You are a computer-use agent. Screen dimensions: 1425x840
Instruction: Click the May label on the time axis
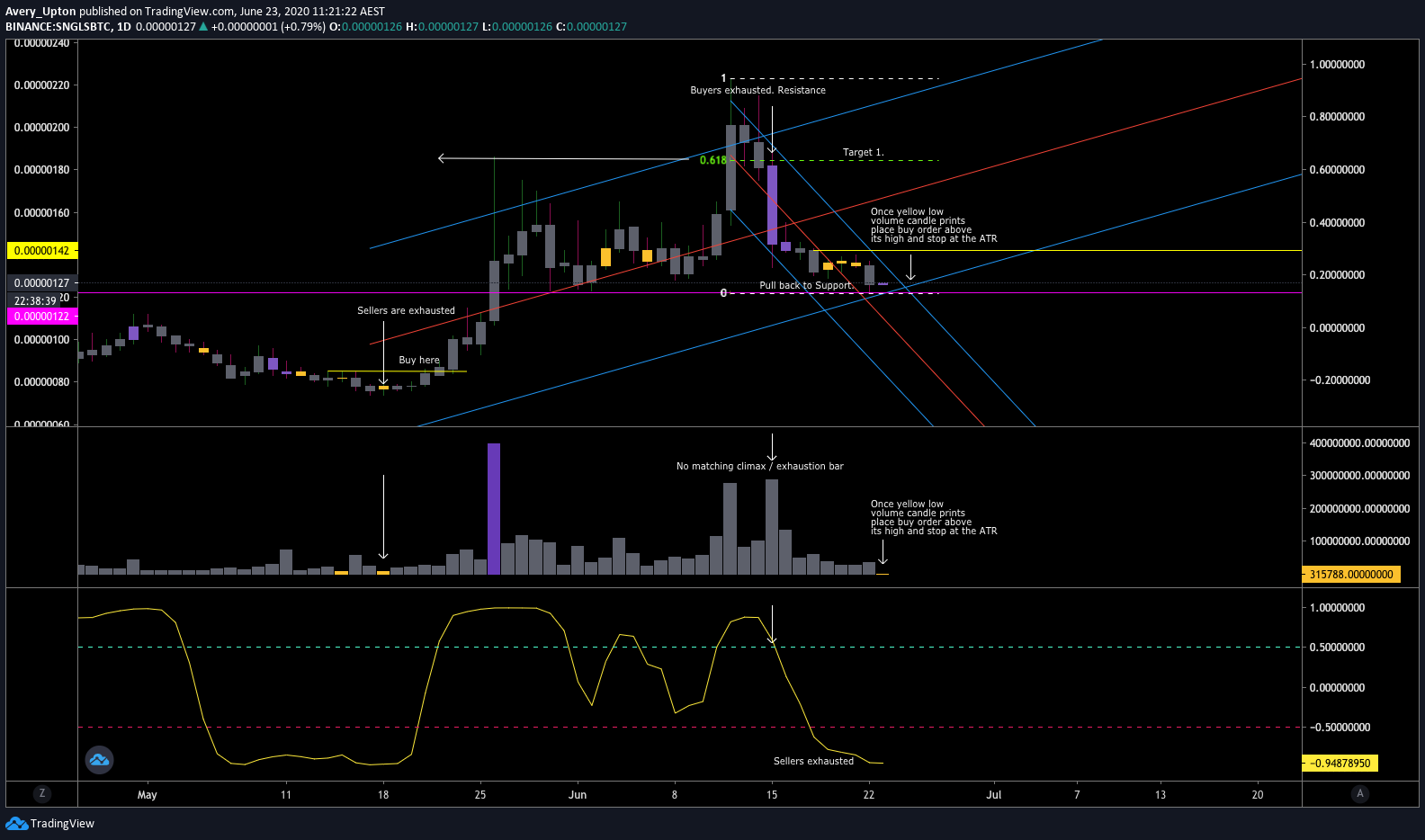click(x=148, y=795)
